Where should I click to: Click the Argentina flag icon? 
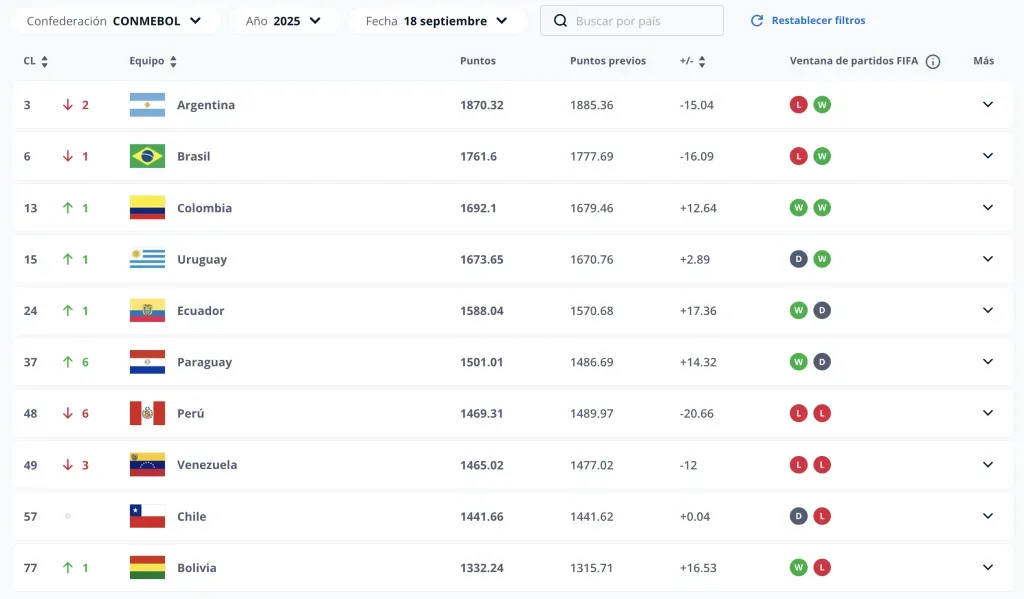click(147, 105)
